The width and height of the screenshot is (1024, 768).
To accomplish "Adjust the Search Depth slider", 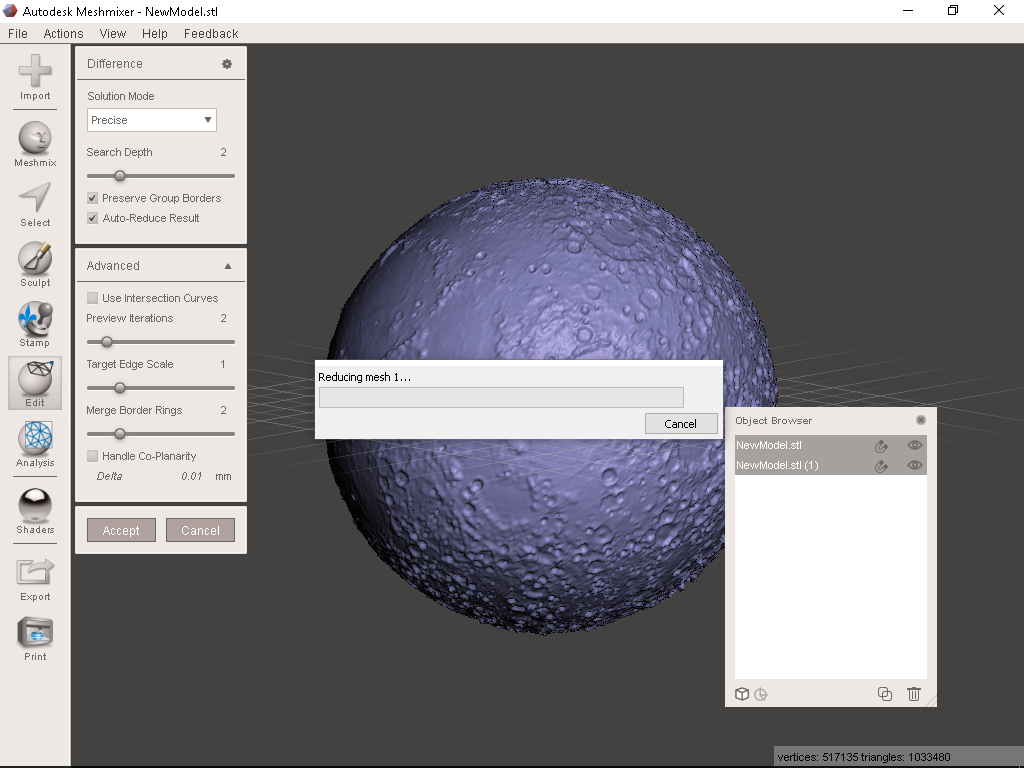I will coord(120,176).
